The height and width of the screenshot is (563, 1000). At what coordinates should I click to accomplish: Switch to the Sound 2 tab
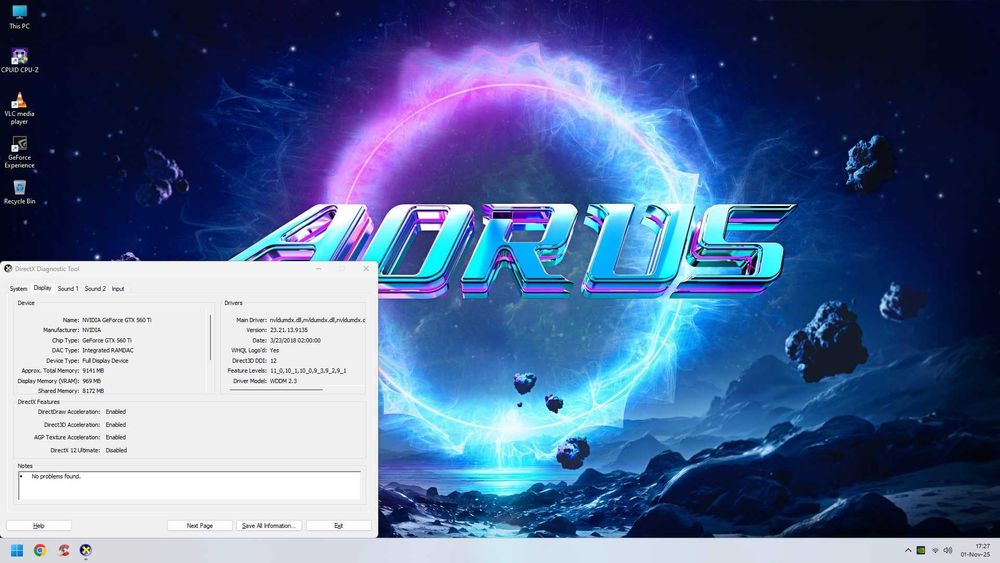click(95, 289)
